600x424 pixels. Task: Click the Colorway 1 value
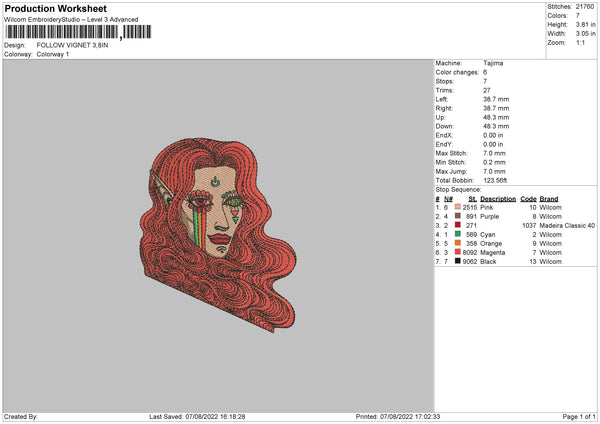[54, 54]
